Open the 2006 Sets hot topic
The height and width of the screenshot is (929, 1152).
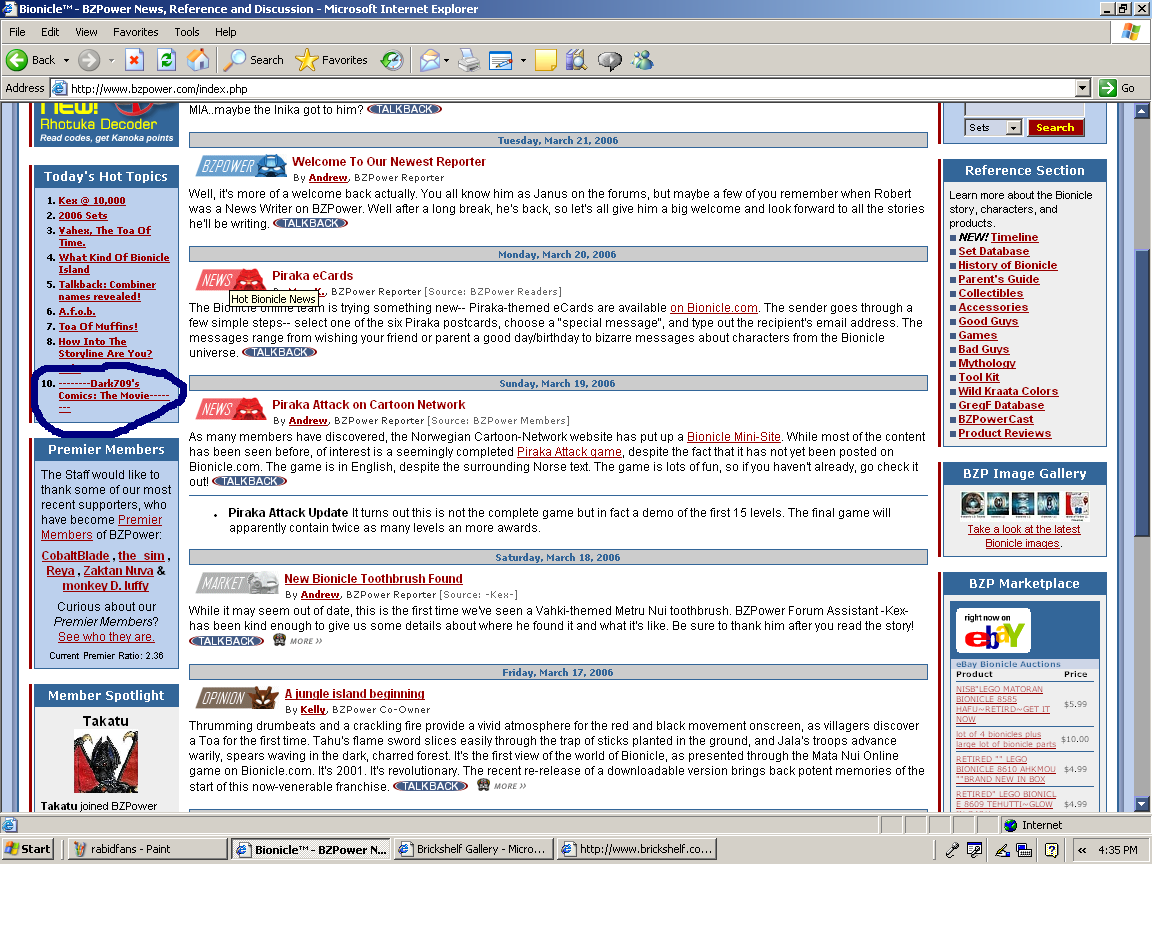click(x=82, y=215)
